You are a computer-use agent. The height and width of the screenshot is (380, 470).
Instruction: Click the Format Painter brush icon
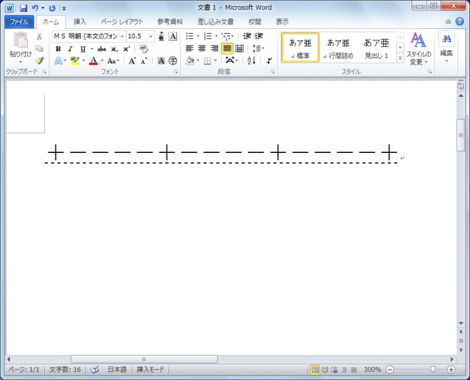[x=40, y=61]
